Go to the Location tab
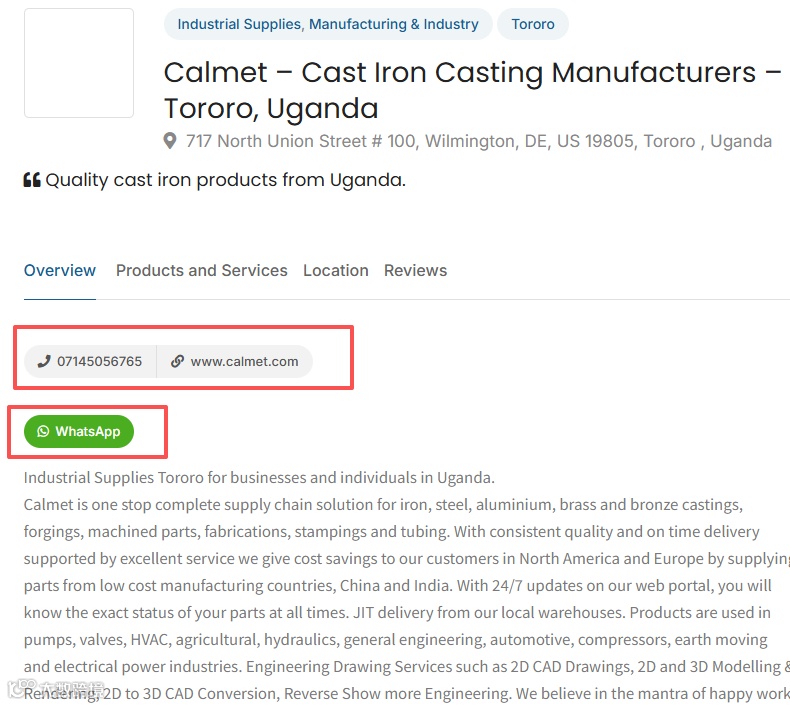Viewport: 790px width, 705px height. tap(335, 270)
